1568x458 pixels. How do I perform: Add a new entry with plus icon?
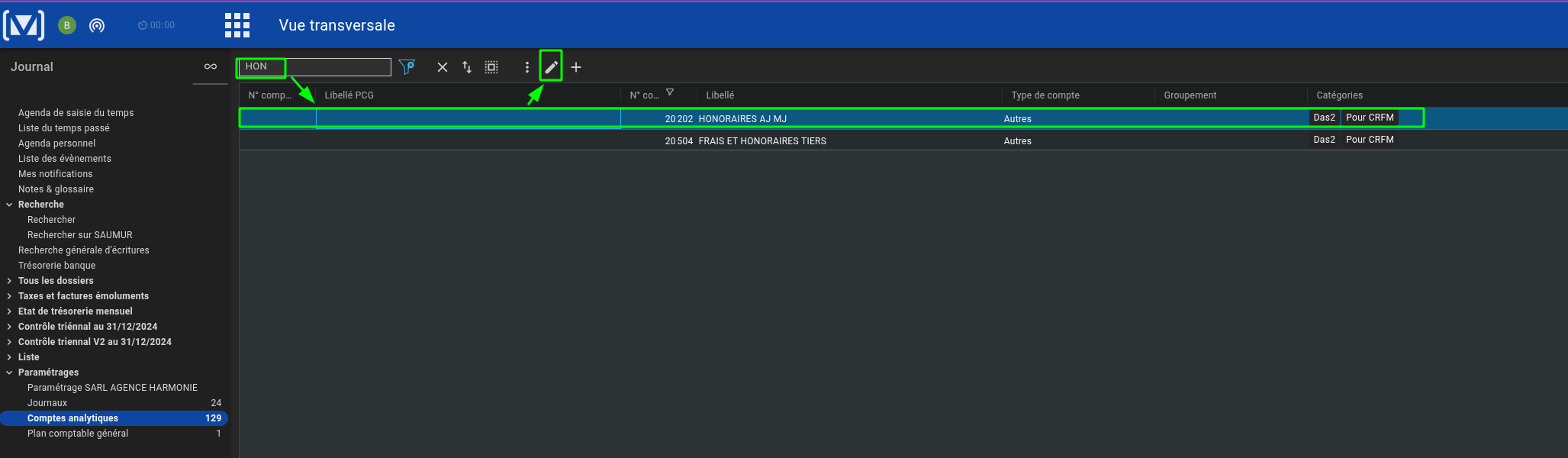pos(576,67)
